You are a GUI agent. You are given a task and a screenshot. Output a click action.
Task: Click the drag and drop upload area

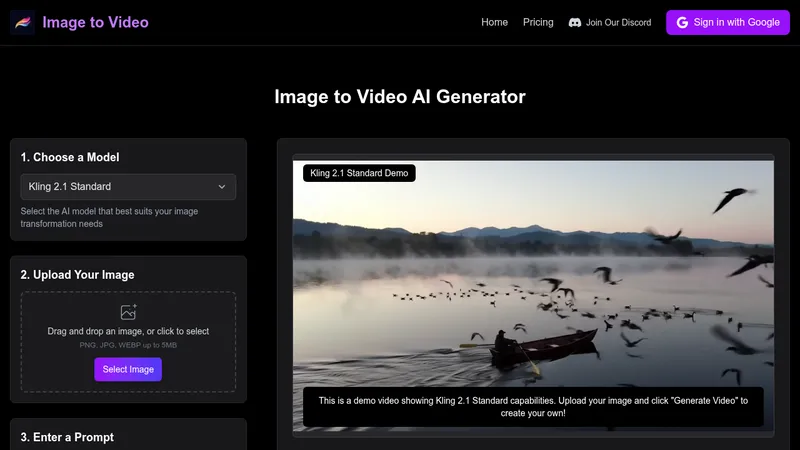128,342
